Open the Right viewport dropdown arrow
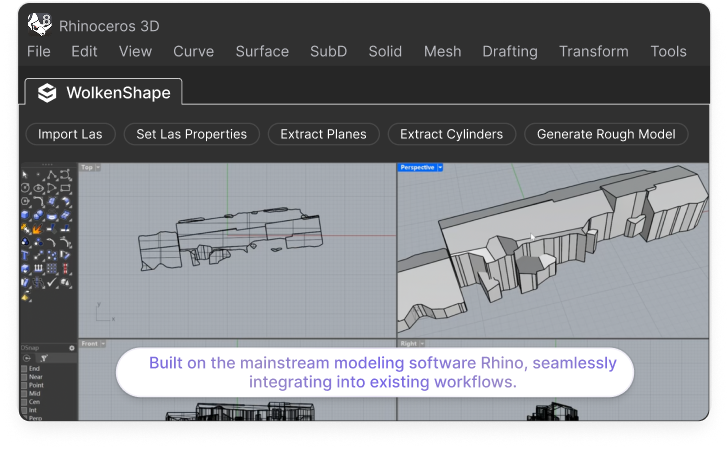Image resolution: width=728 pixels, height=449 pixels. pyautogui.click(x=422, y=344)
